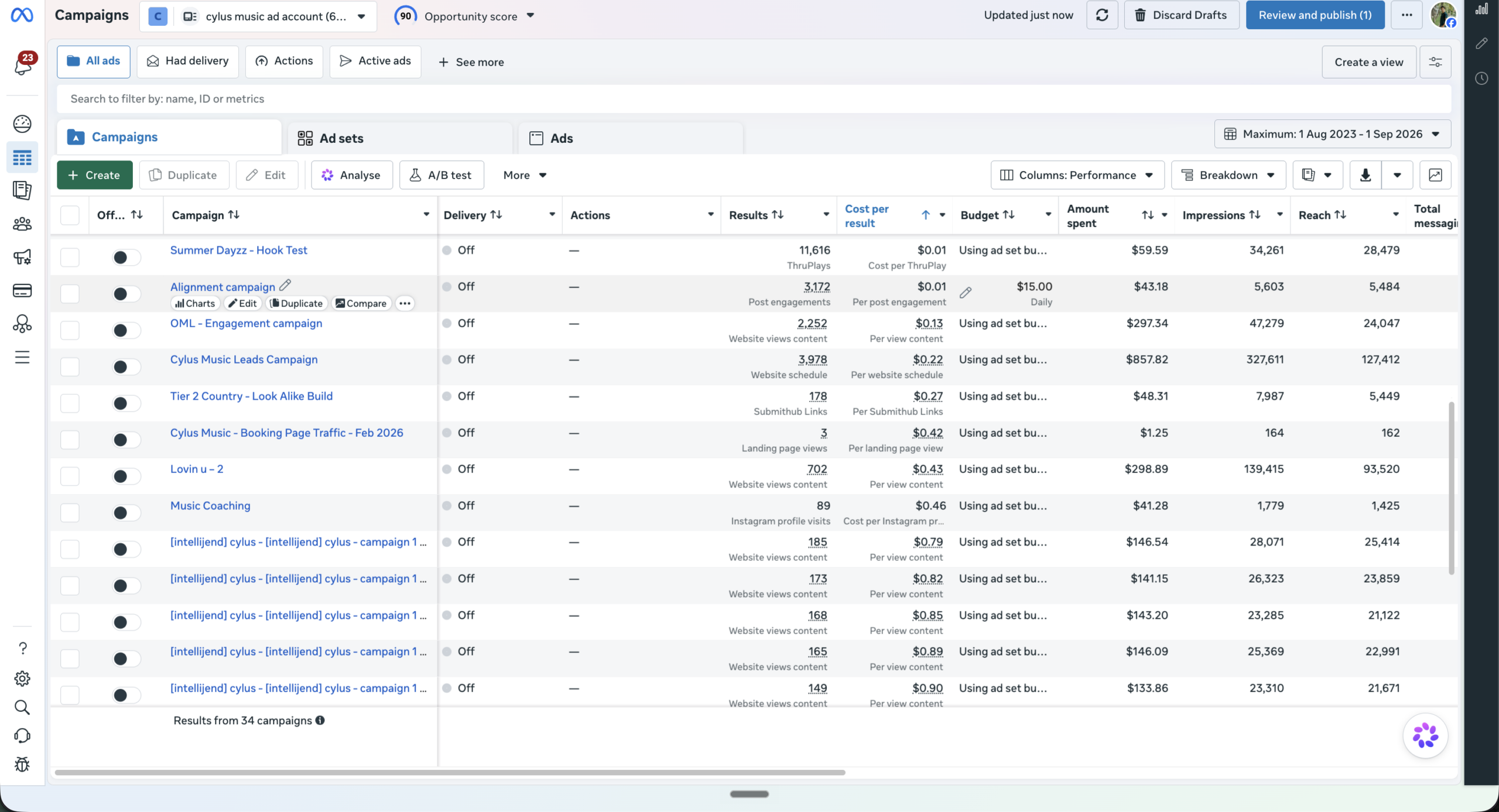Toggle Summer Dayzz - Hook Test on
This screenshot has width=1499, height=812.
(126, 257)
